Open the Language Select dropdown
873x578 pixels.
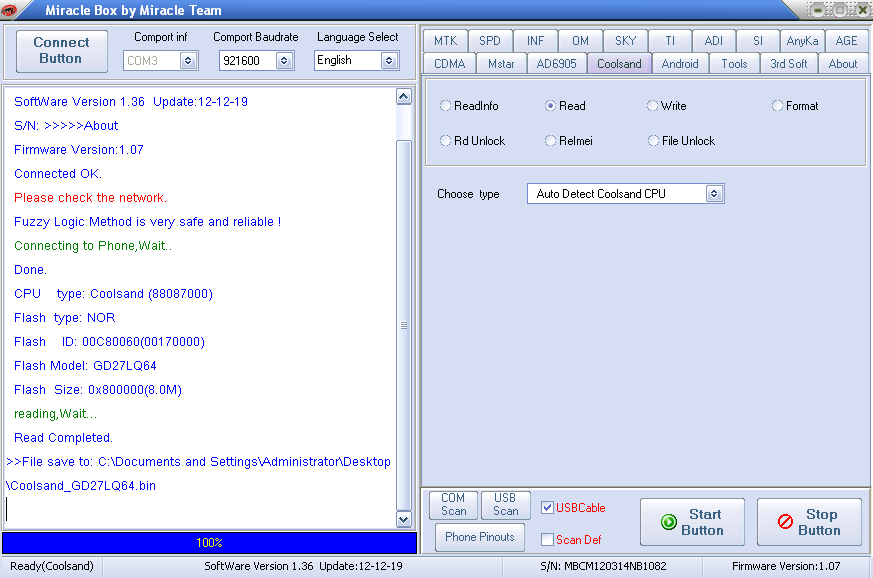[389, 61]
